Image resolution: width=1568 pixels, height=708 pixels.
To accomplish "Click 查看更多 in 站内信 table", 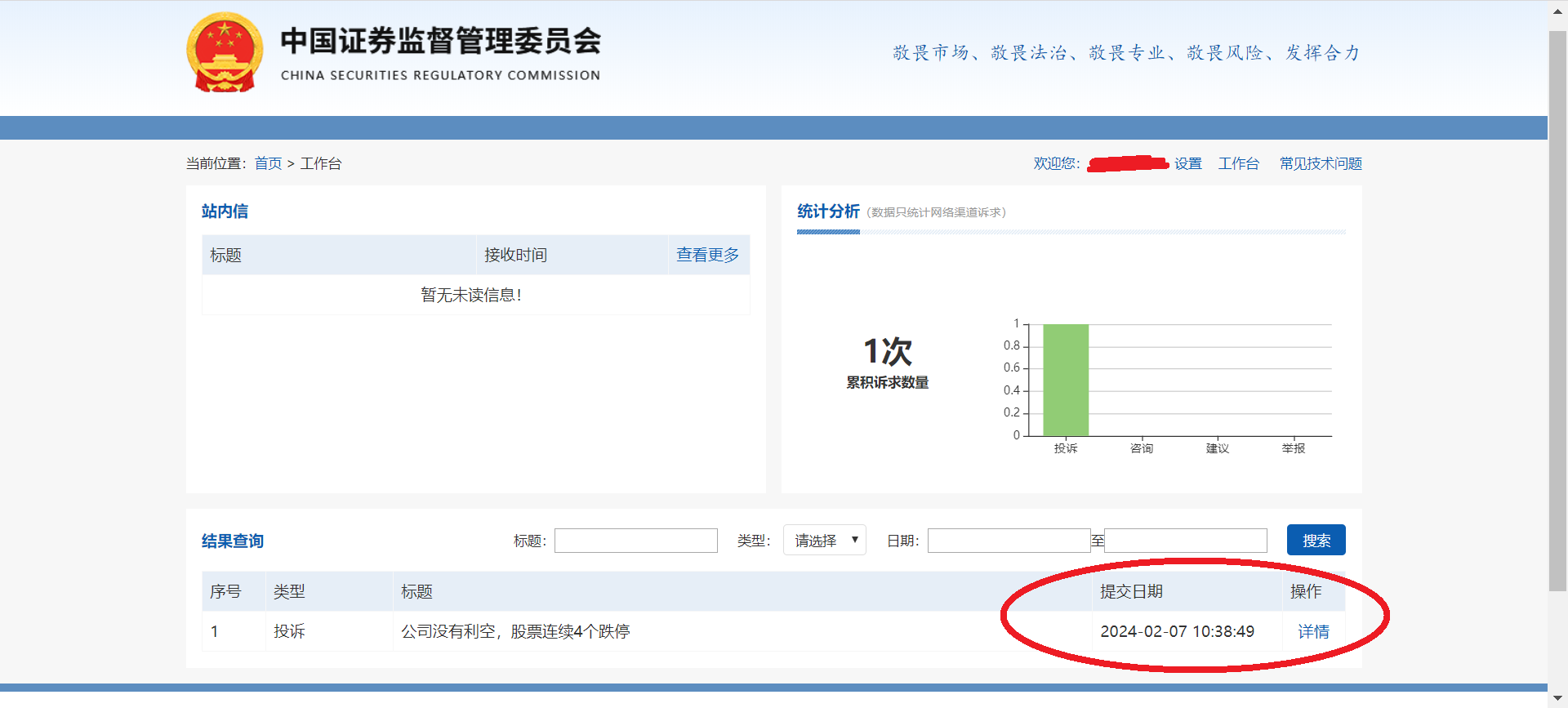I will 707,255.
